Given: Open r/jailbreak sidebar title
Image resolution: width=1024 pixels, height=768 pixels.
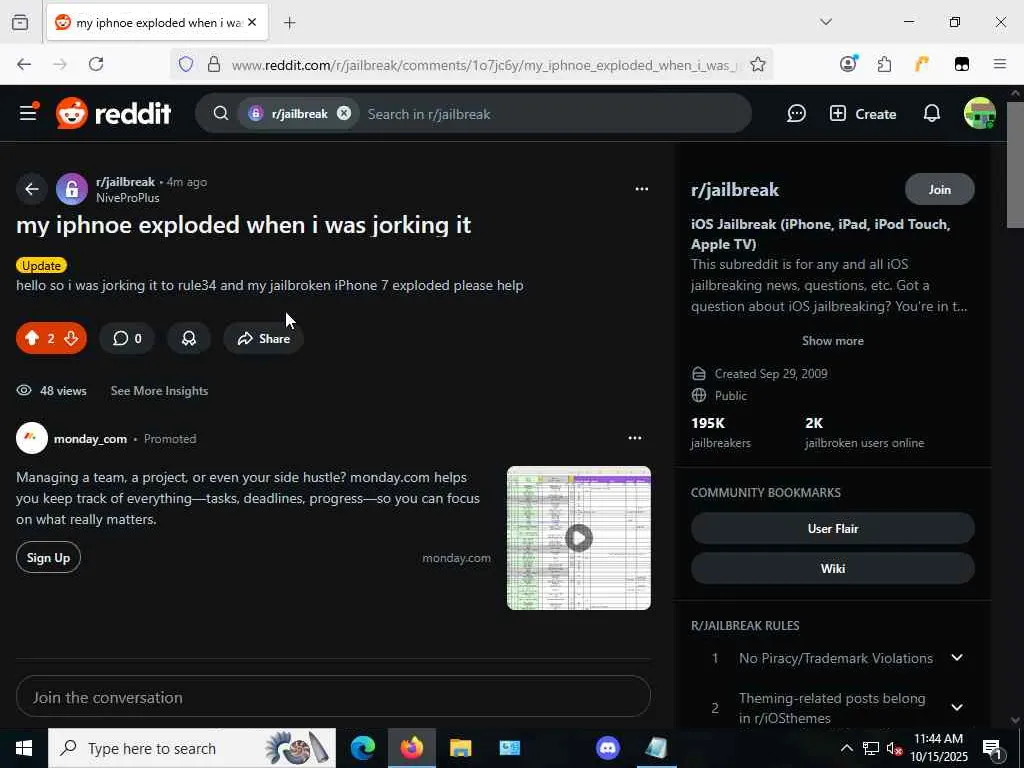Looking at the screenshot, I should [x=735, y=189].
